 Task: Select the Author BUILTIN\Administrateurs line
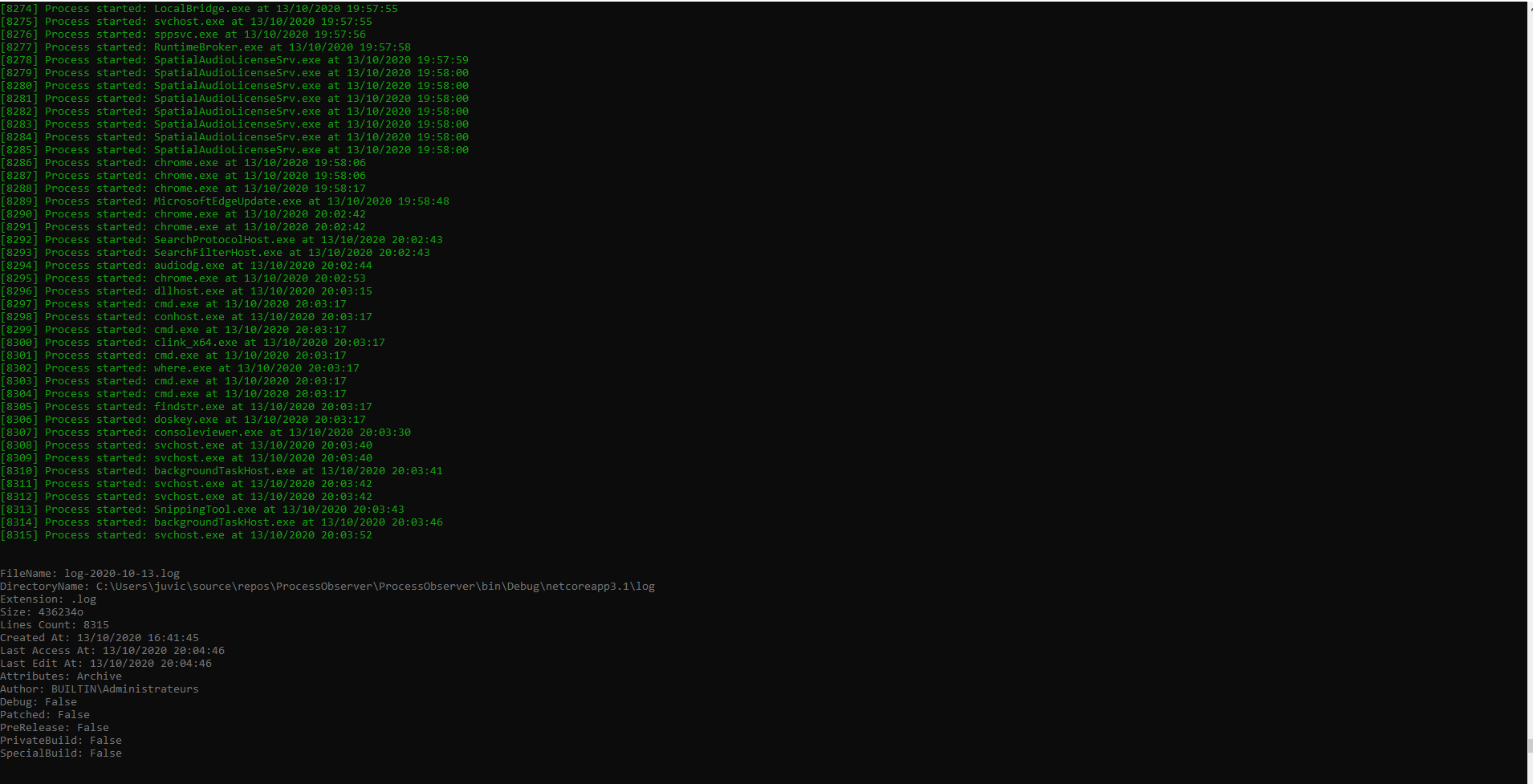pyautogui.click(x=100, y=689)
